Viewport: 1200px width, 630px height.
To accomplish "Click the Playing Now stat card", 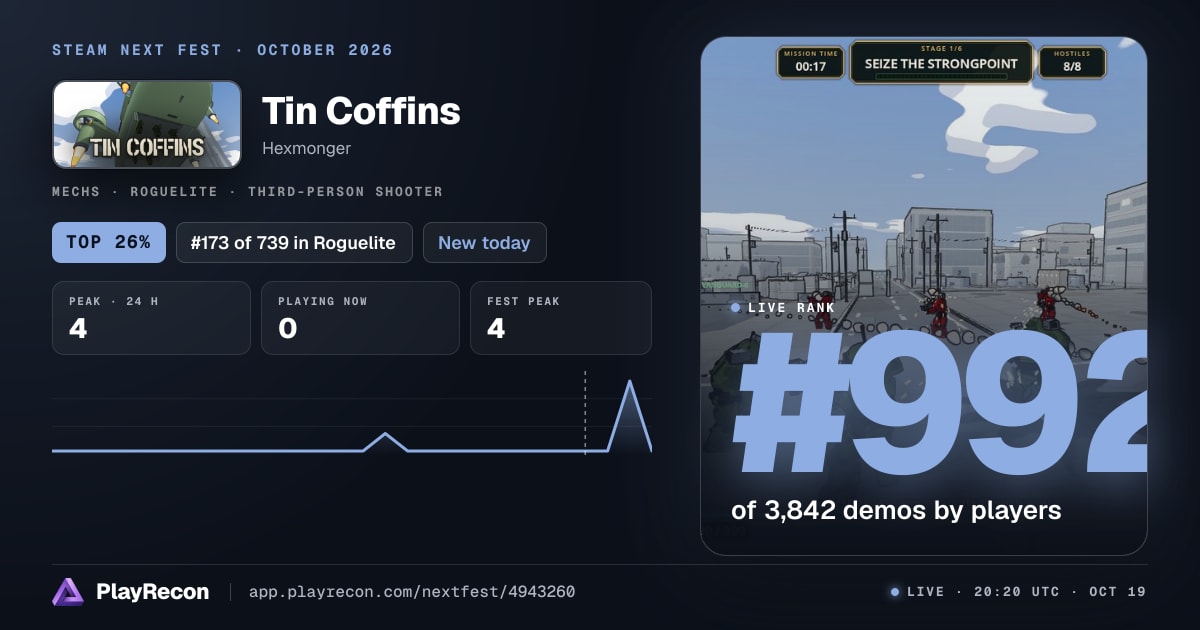I will click(360, 318).
